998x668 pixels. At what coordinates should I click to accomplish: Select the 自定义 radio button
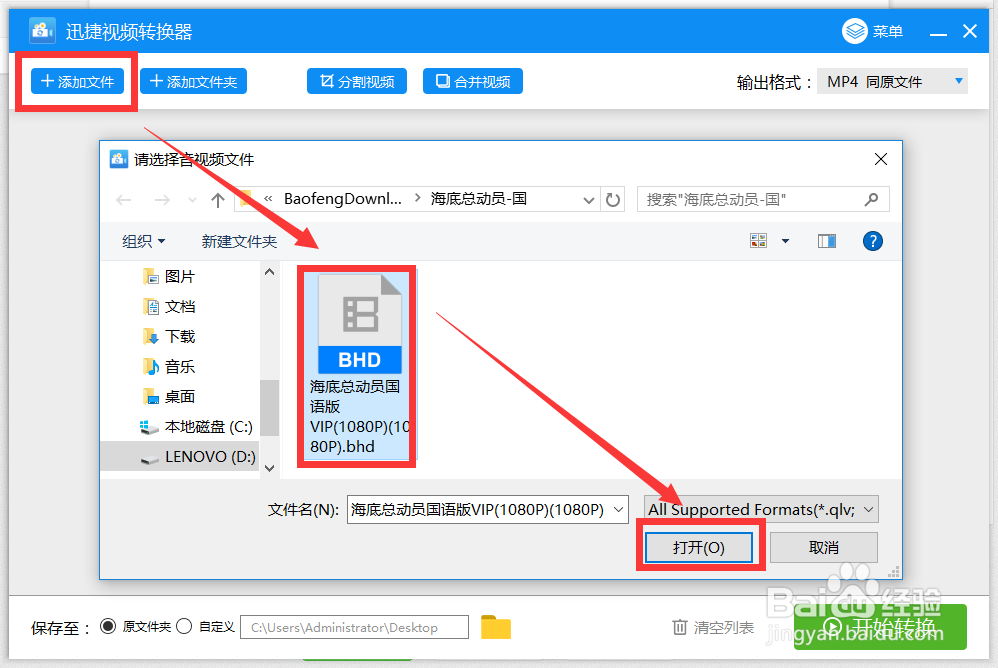(x=183, y=627)
